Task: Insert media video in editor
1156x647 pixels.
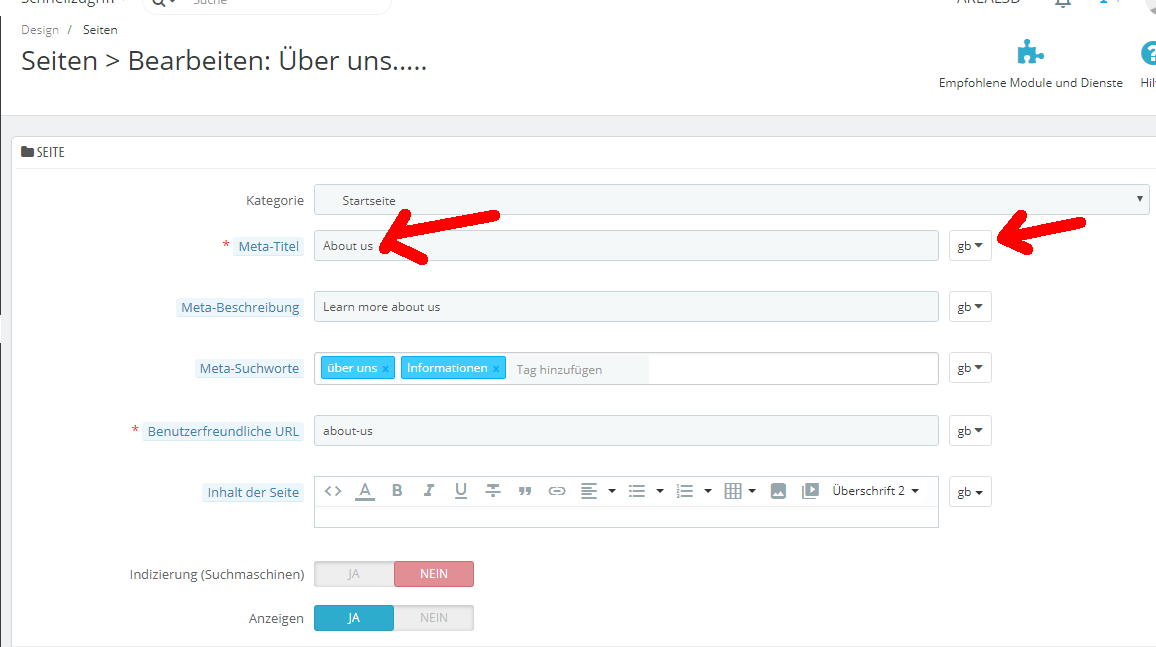Action: tap(810, 491)
